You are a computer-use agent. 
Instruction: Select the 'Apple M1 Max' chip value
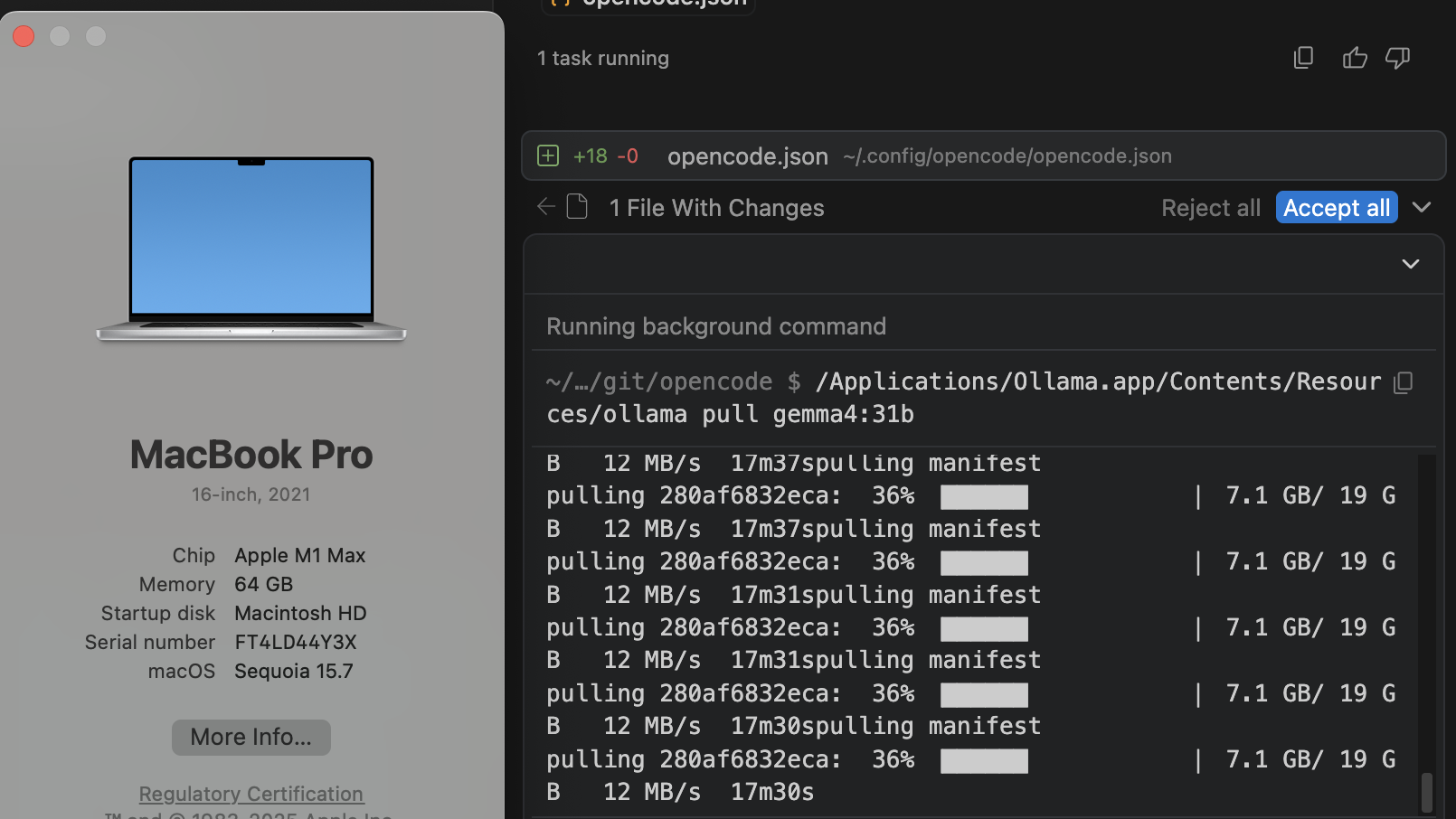coord(300,555)
